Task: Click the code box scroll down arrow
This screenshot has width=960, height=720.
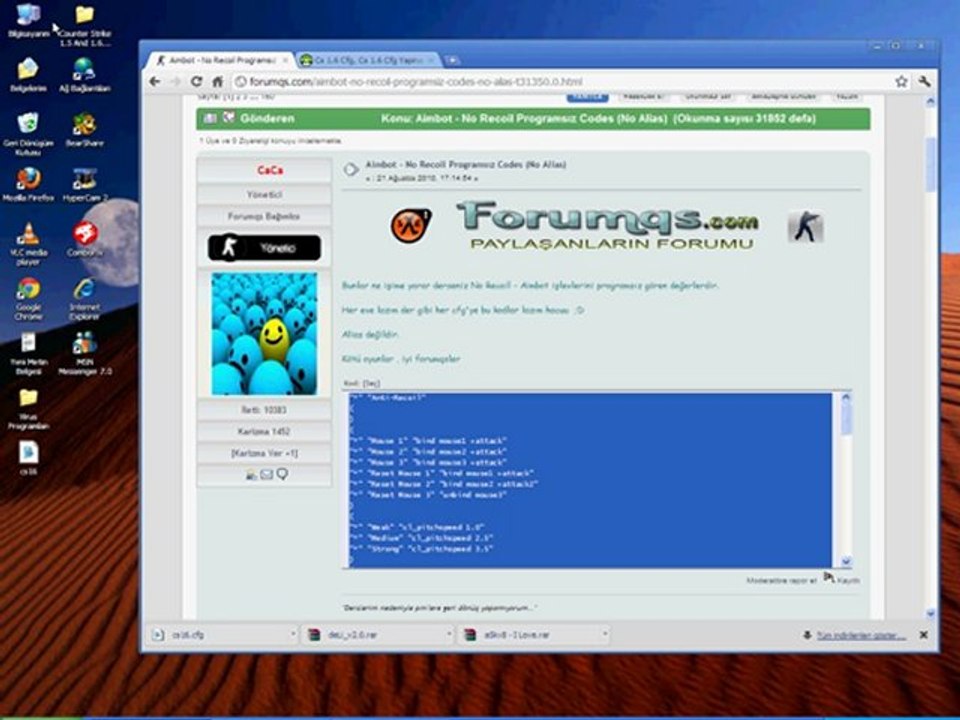Action: coord(846,561)
